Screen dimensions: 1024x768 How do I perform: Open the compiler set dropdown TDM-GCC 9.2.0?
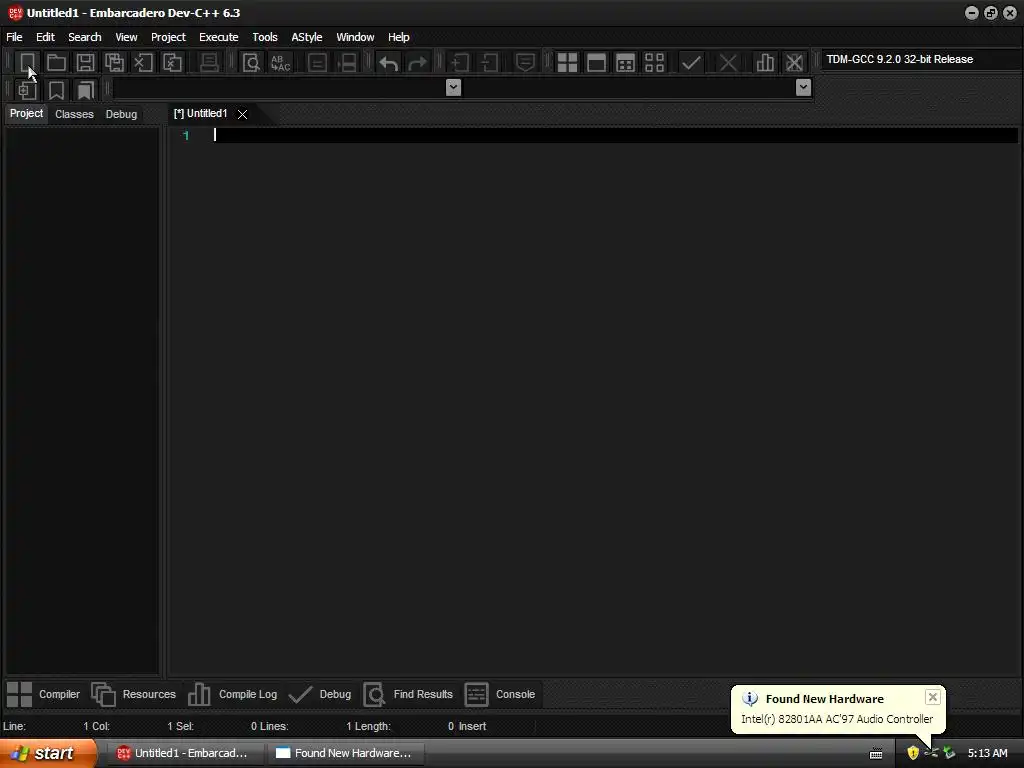coord(921,59)
